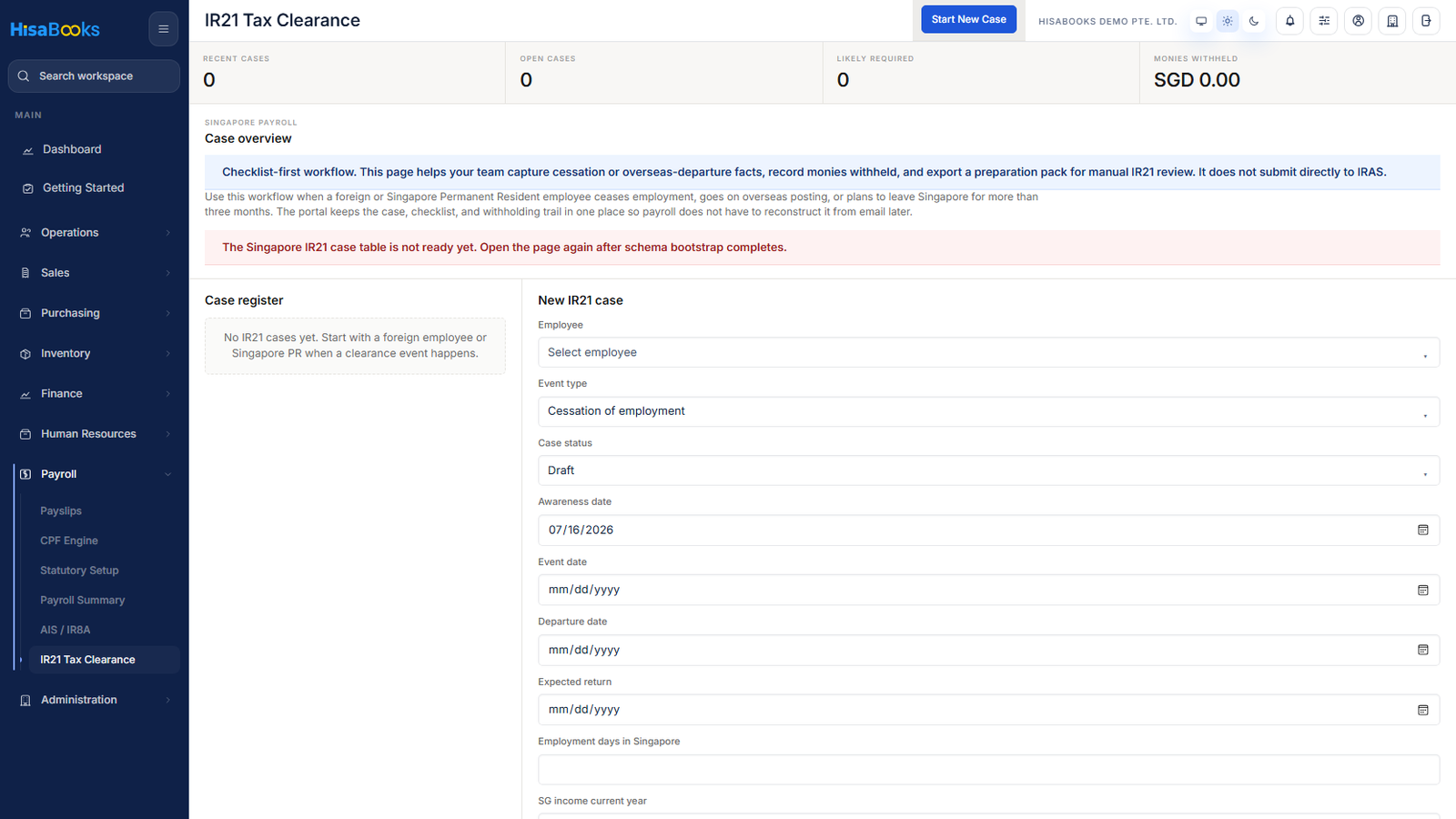Open the user profile icon
Viewport: 1456px width, 819px height.
[x=1358, y=21]
